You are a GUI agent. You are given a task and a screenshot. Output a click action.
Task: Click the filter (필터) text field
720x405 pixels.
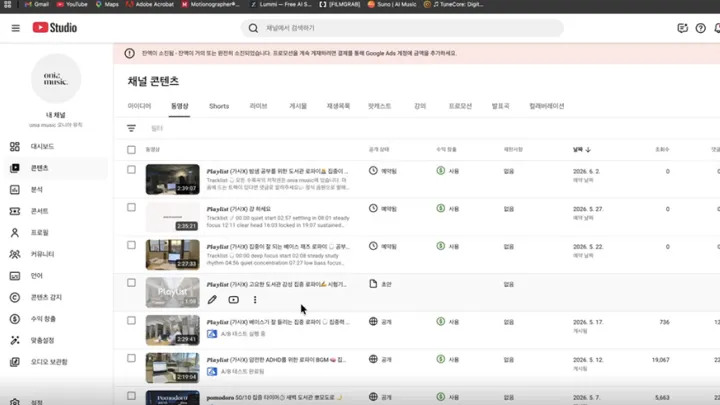[157, 128]
